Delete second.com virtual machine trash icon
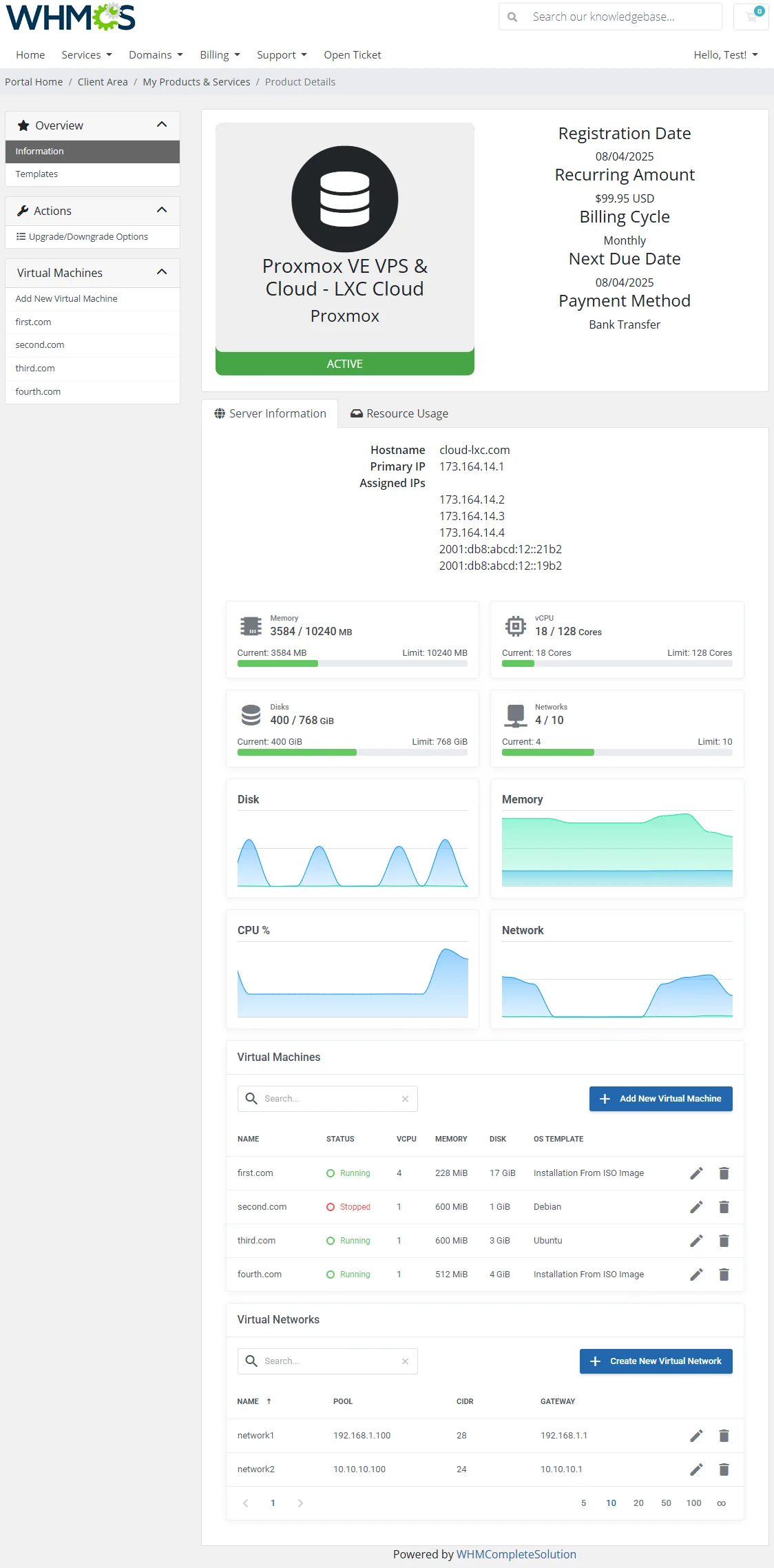The height and width of the screenshot is (1568, 774). click(724, 1207)
